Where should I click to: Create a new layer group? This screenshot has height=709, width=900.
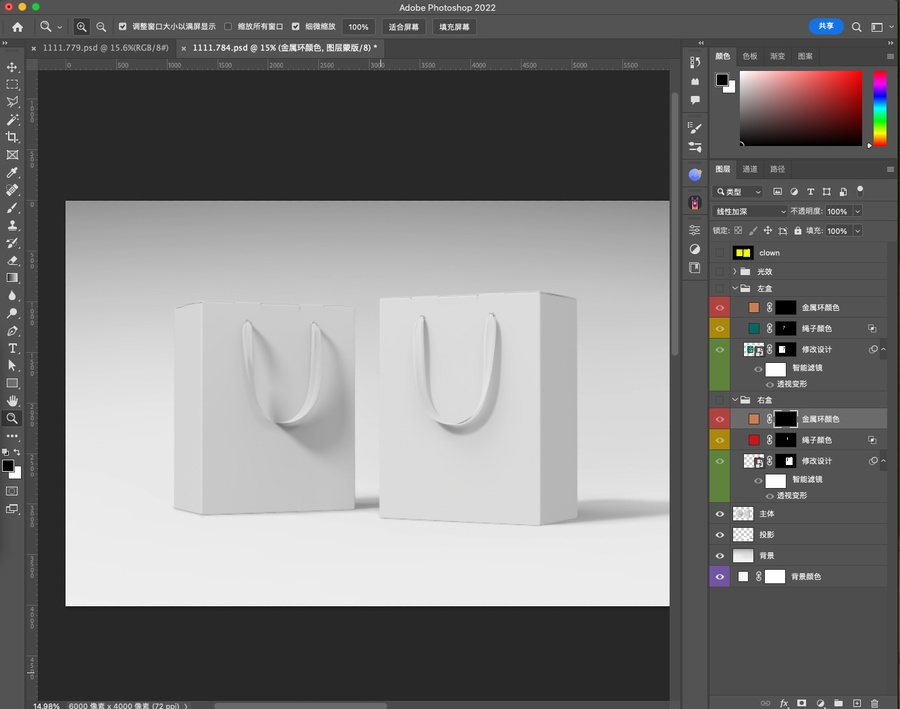click(839, 703)
